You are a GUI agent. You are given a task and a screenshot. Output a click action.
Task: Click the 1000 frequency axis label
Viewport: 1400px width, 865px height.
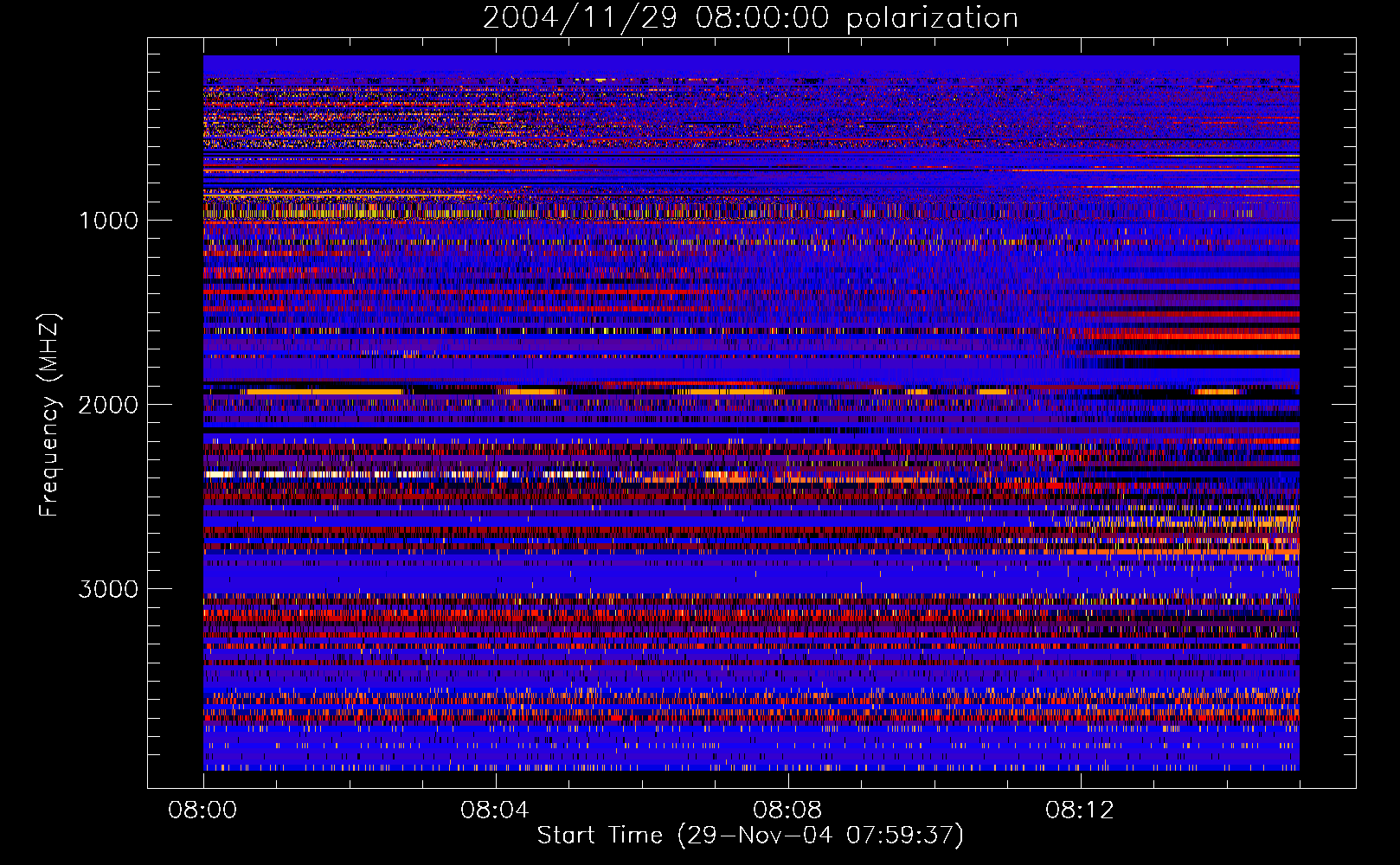[108, 221]
